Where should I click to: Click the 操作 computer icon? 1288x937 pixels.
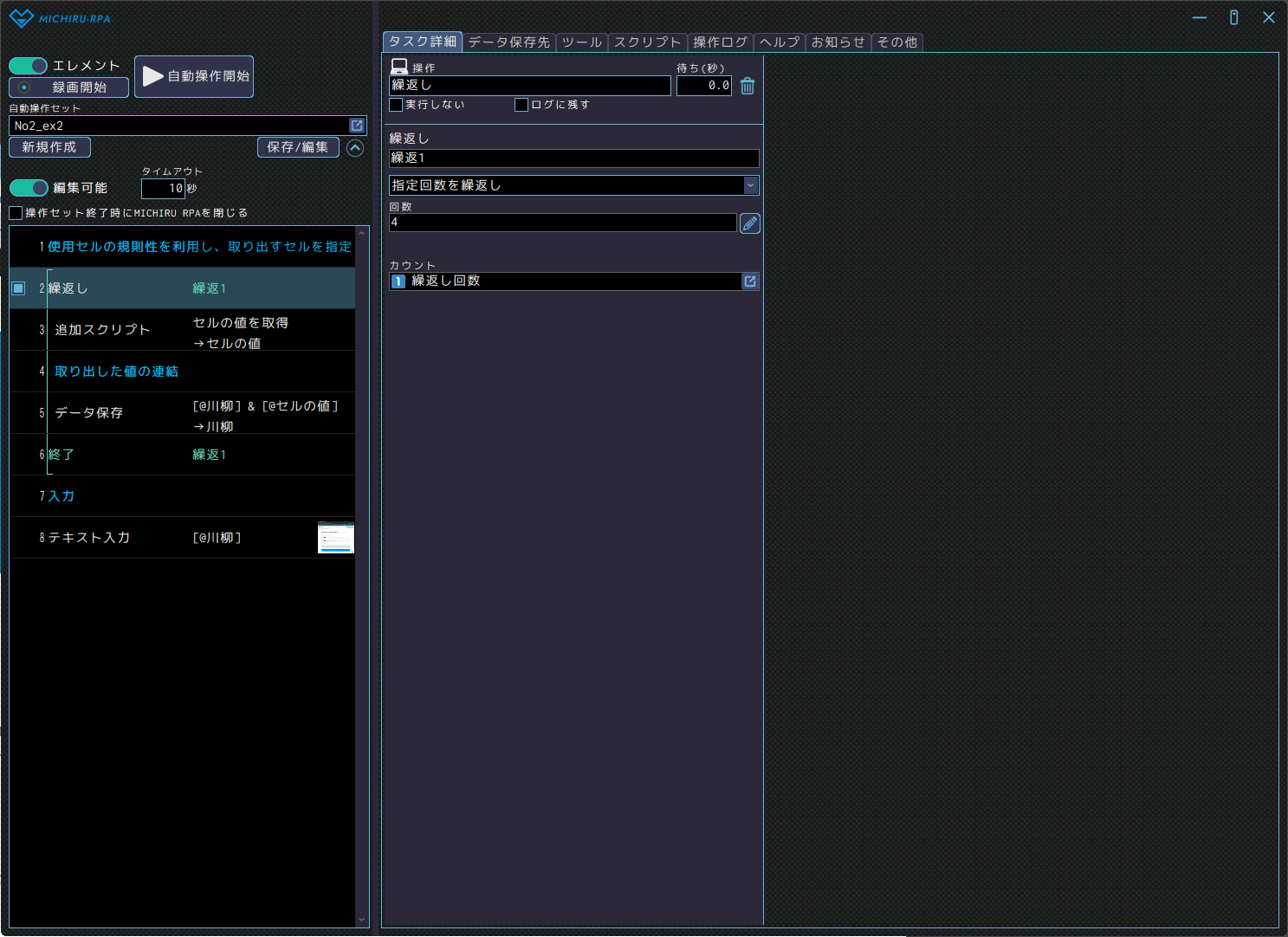click(399, 67)
